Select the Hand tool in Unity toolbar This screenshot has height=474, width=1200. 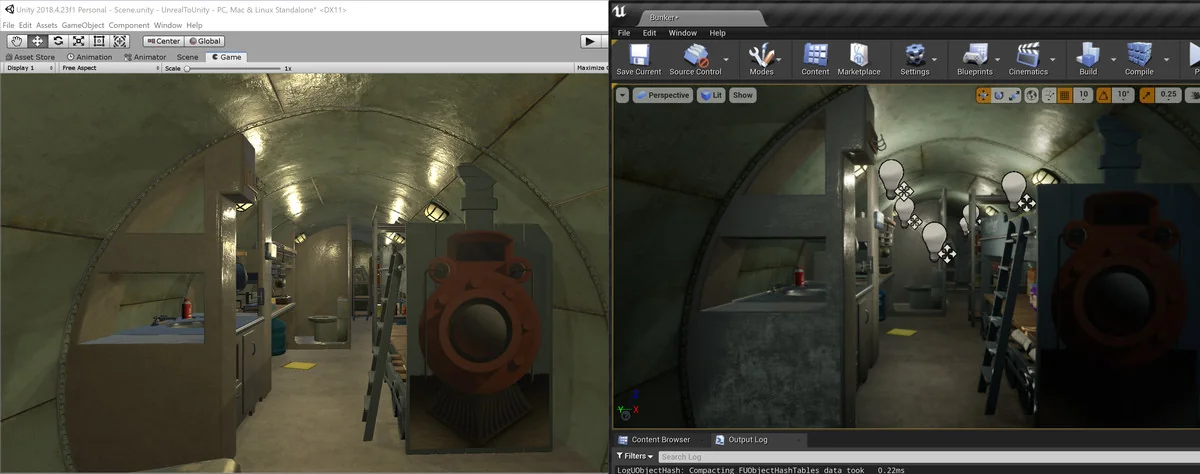click(17, 41)
